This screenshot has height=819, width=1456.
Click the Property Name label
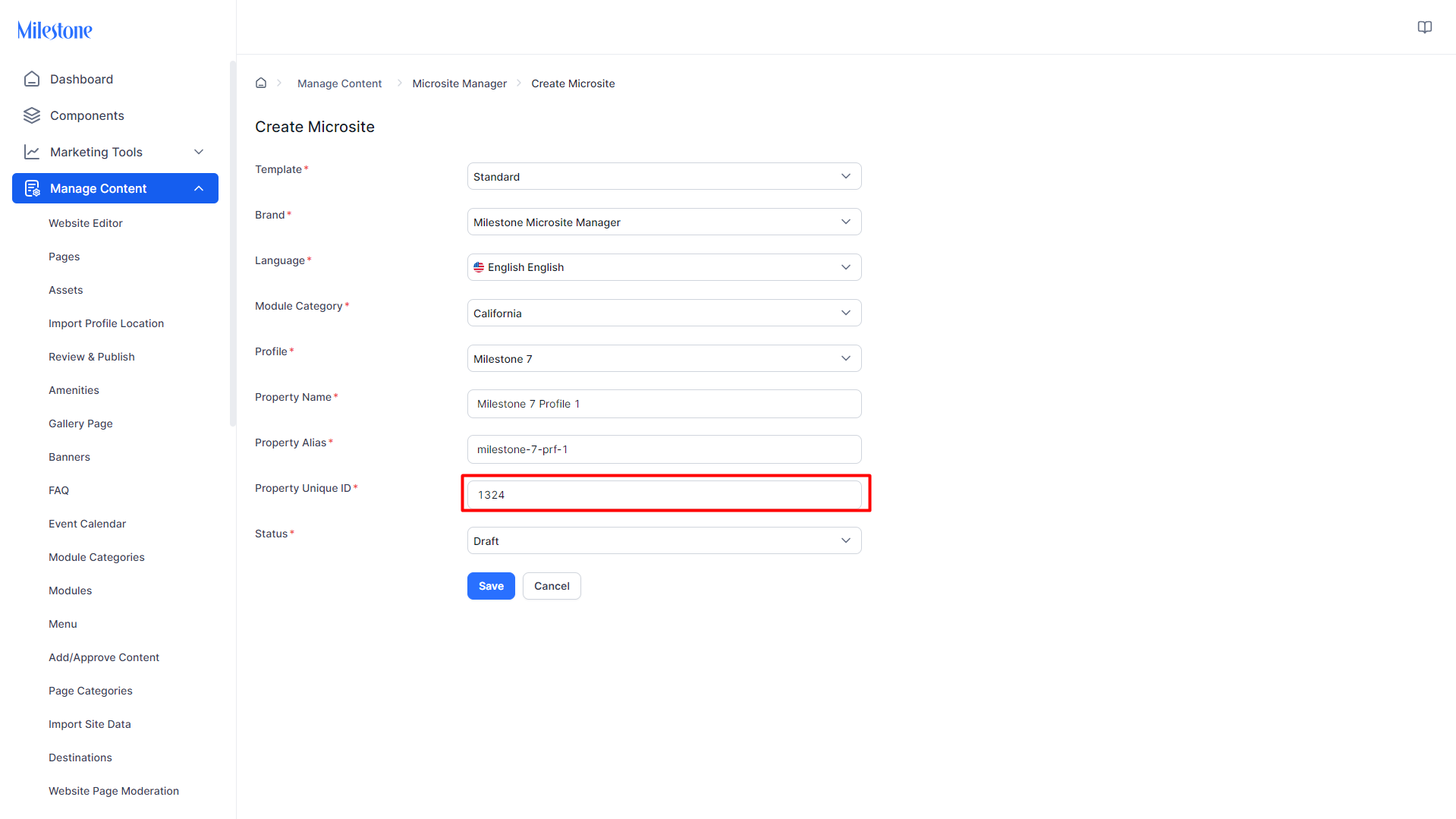(293, 397)
